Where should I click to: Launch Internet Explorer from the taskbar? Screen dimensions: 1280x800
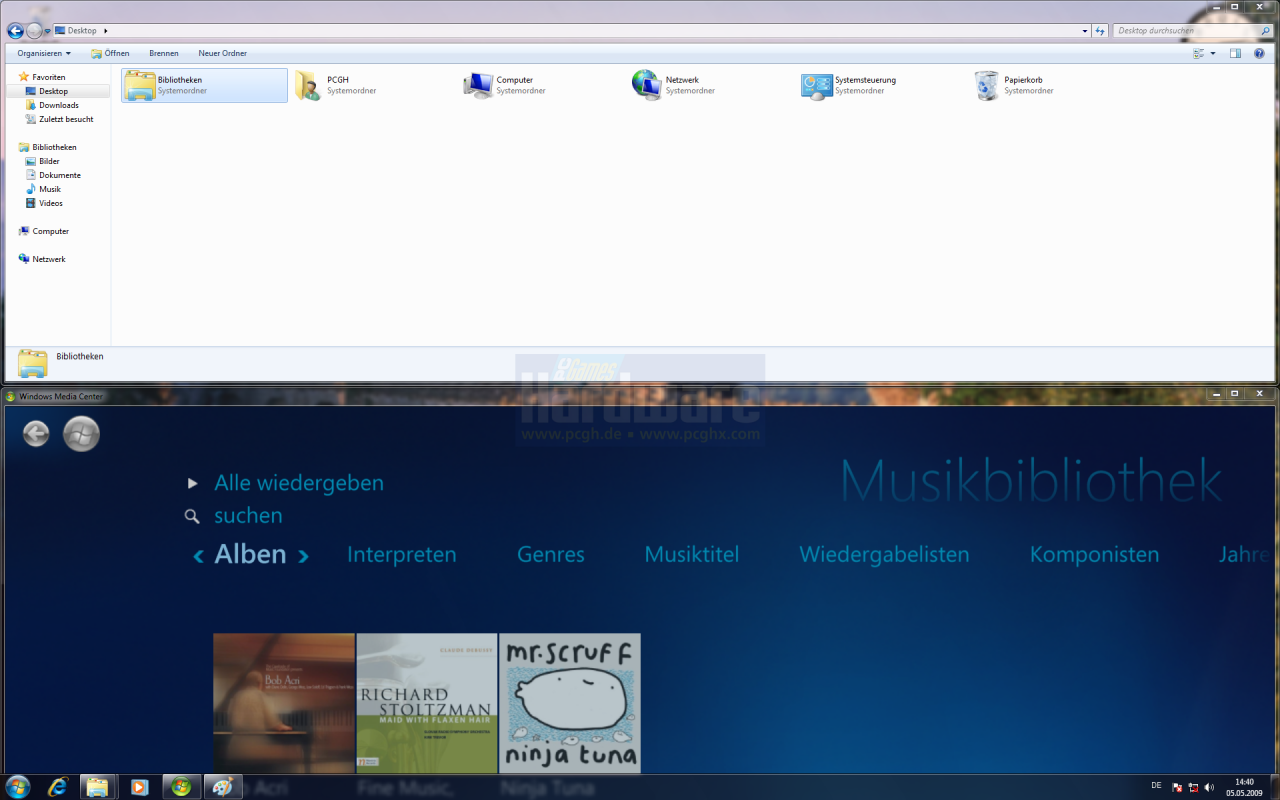pyautogui.click(x=58, y=787)
